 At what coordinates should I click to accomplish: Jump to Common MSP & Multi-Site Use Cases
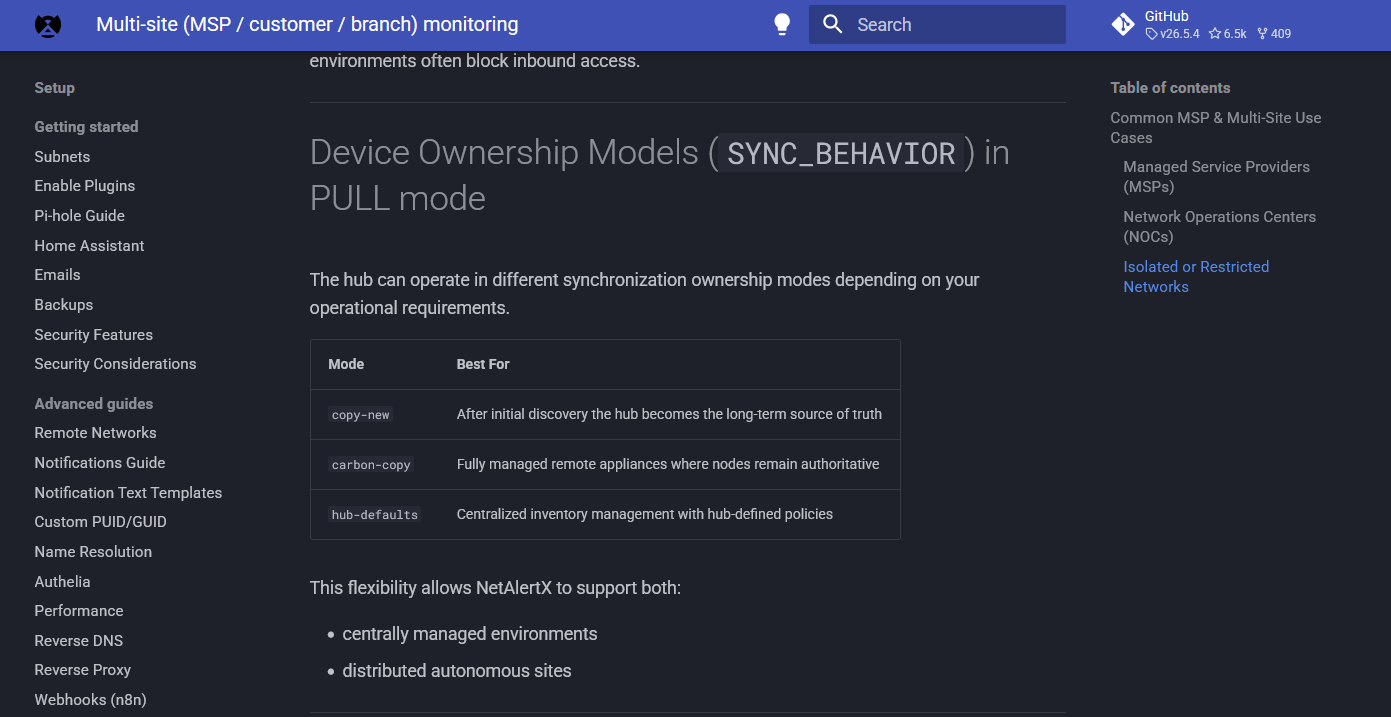[x=1215, y=128]
